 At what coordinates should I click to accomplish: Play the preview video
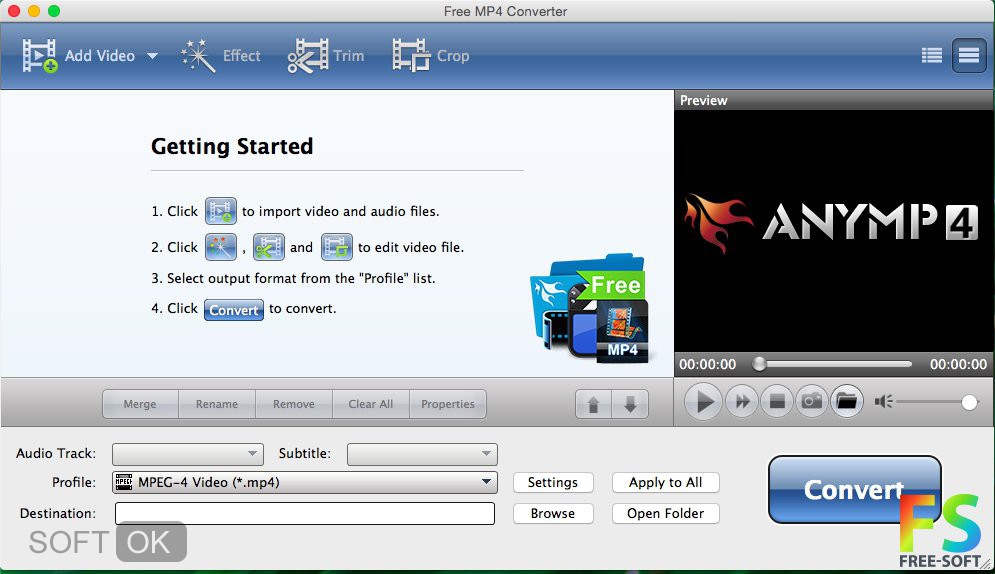point(703,401)
